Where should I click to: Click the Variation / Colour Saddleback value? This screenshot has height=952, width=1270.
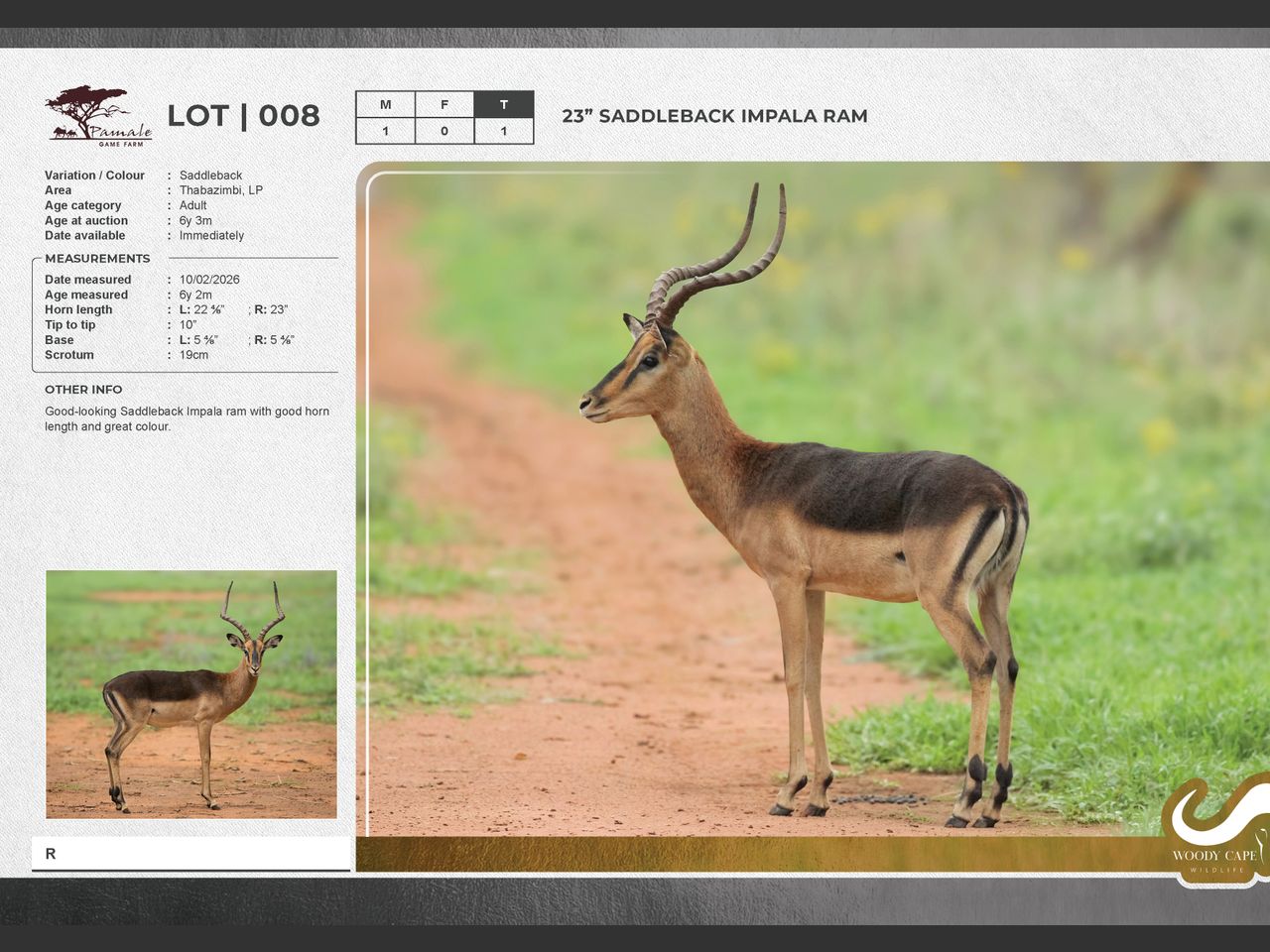coord(210,176)
